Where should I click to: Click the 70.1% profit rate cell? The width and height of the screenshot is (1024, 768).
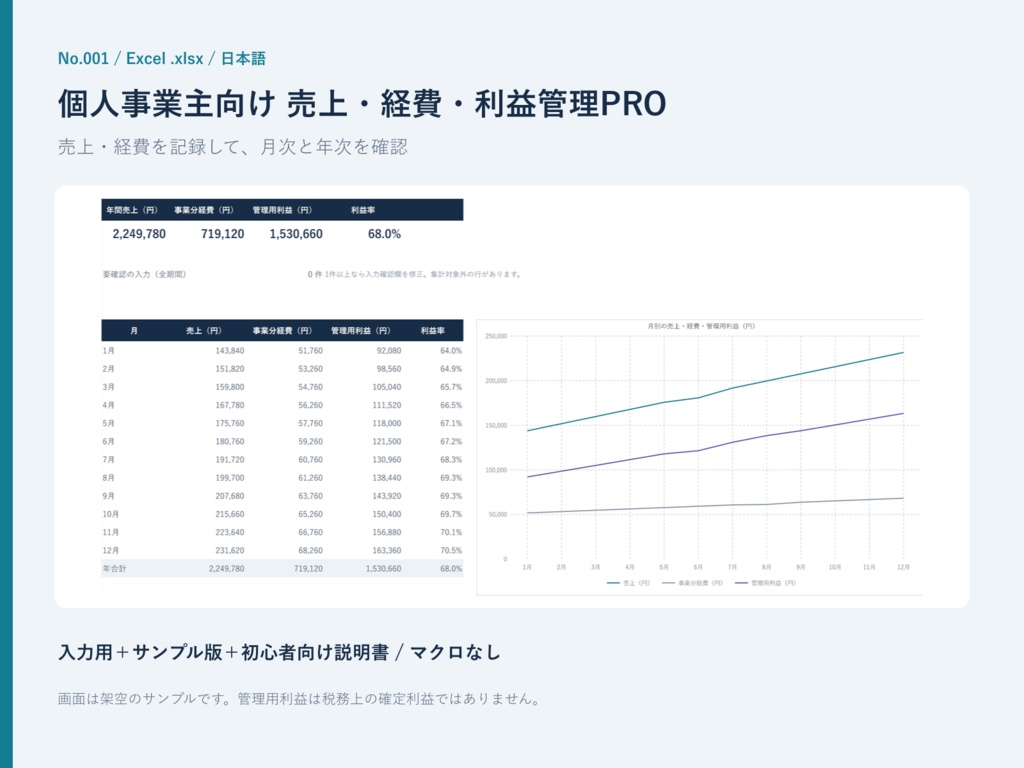(451, 532)
